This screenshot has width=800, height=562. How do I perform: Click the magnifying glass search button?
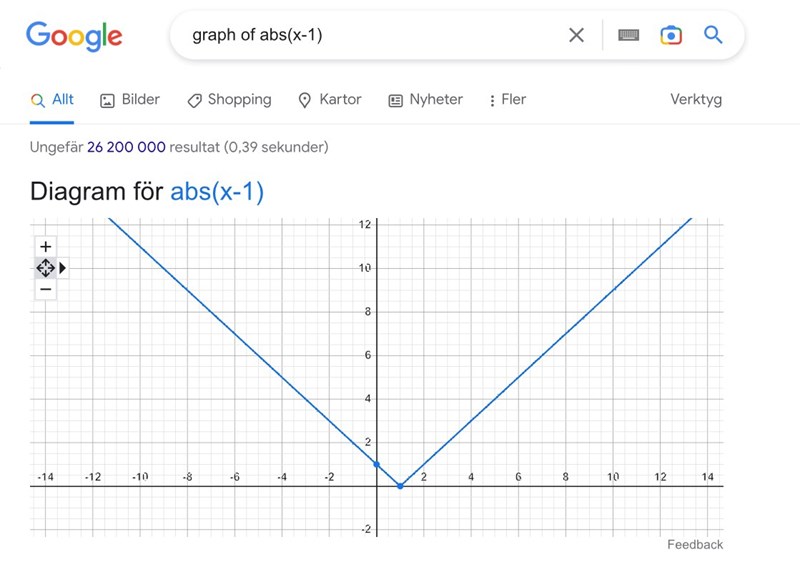pos(713,35)
